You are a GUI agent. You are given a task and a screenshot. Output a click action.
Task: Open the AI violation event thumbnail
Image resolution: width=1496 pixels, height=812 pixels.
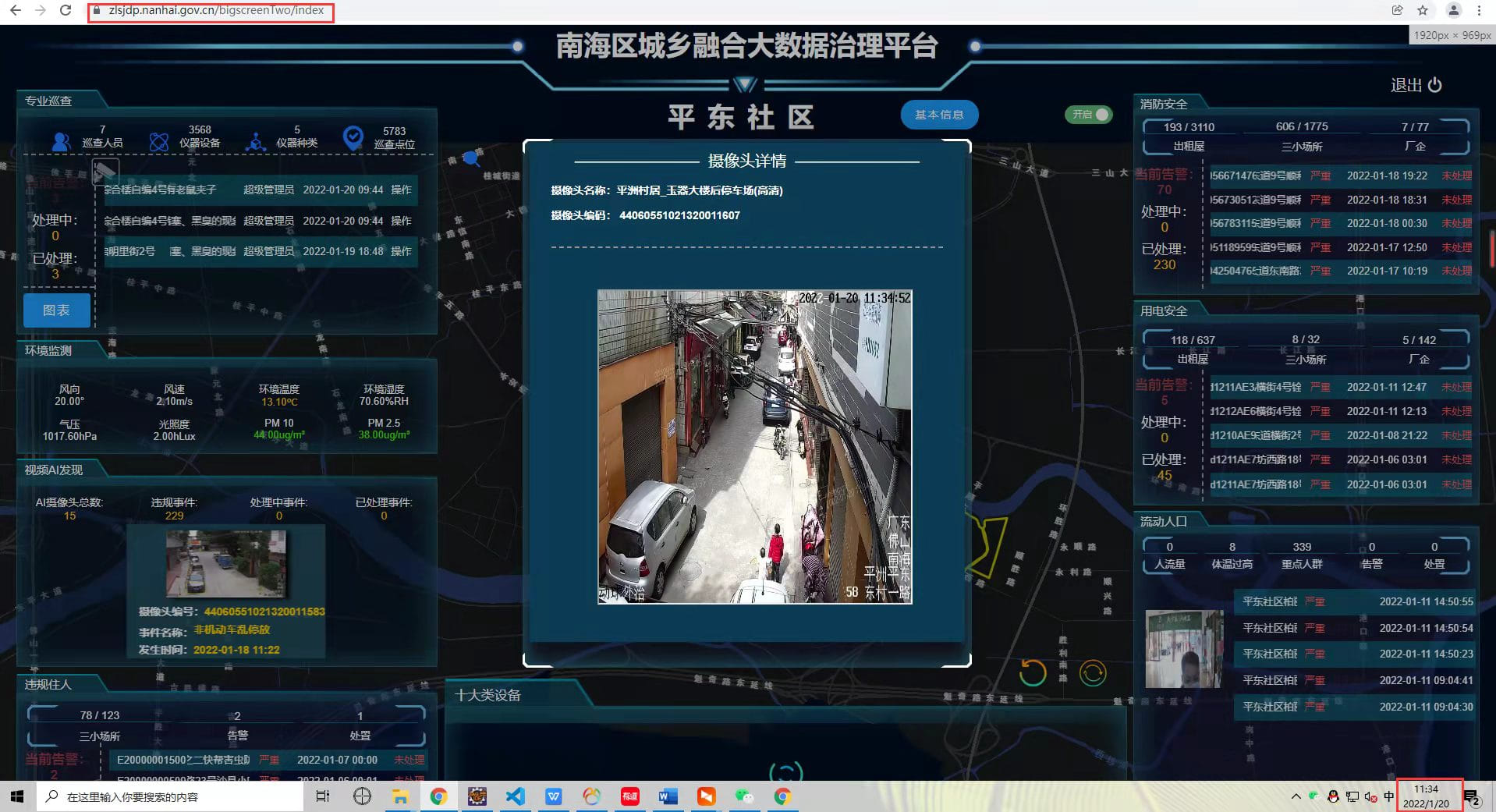(225, 563)
